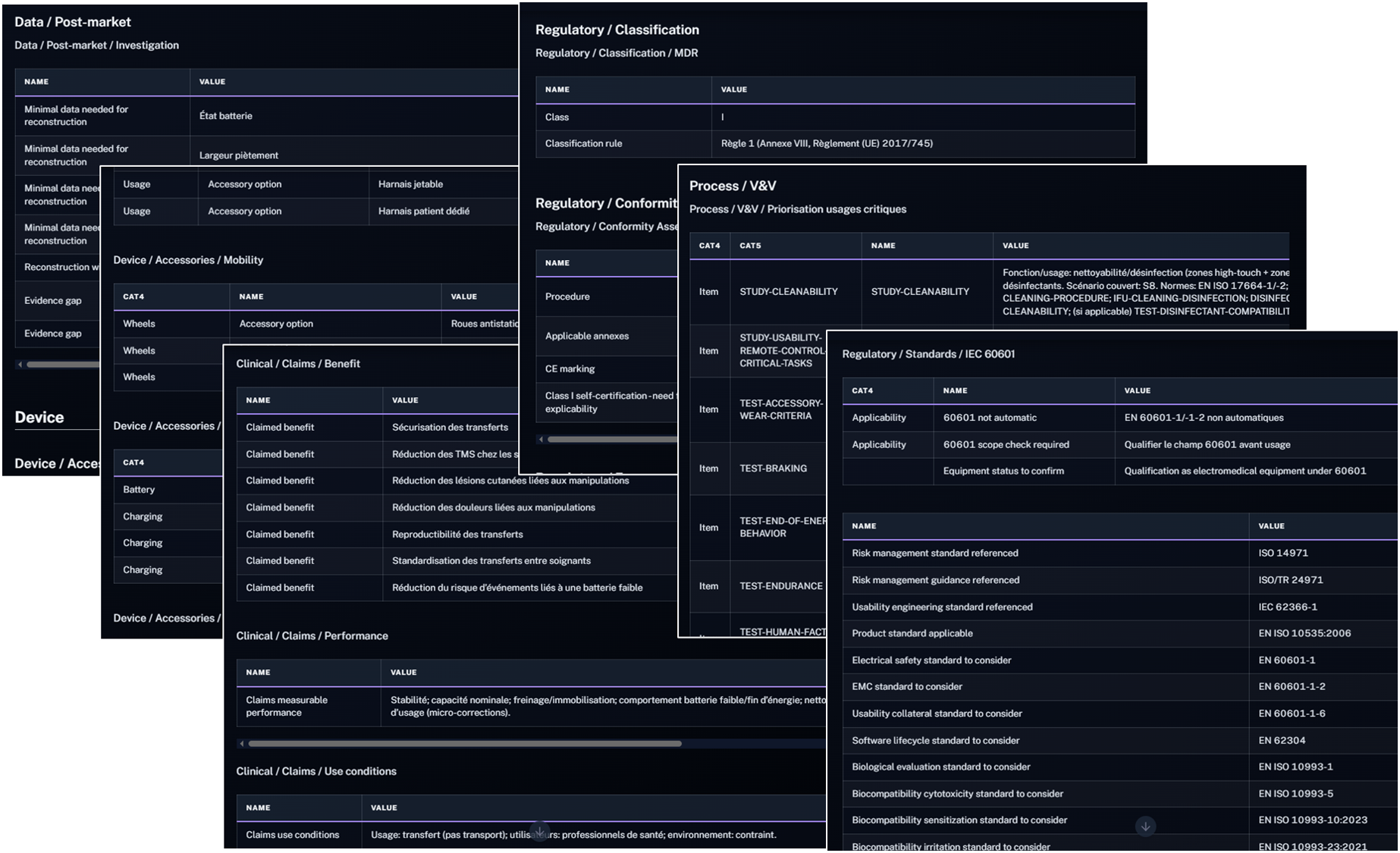
Task: Click 'Harnais patient dédié' accessory option
Action: click(423, 211)
